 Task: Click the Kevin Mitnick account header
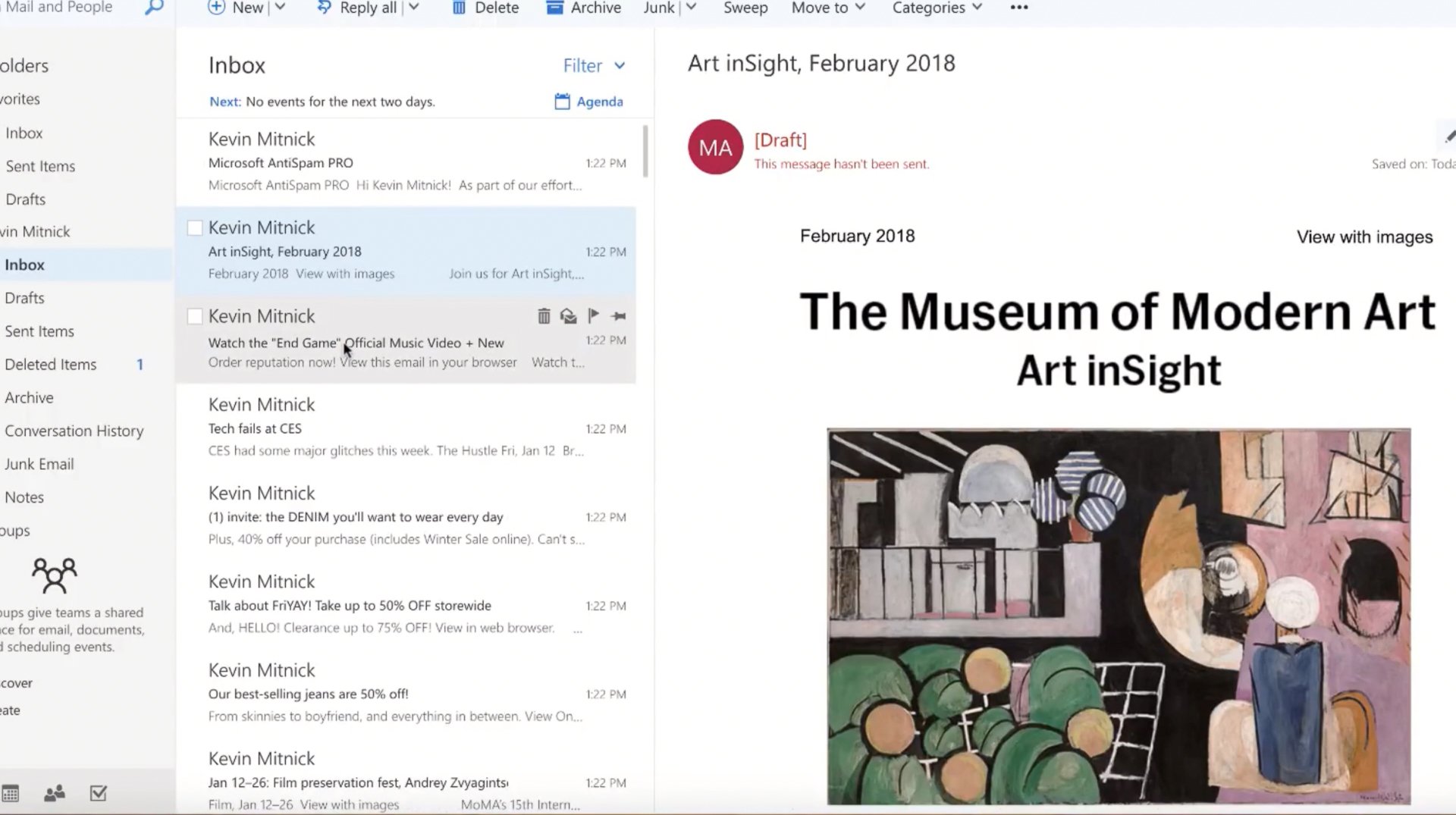tap(35, 232)
